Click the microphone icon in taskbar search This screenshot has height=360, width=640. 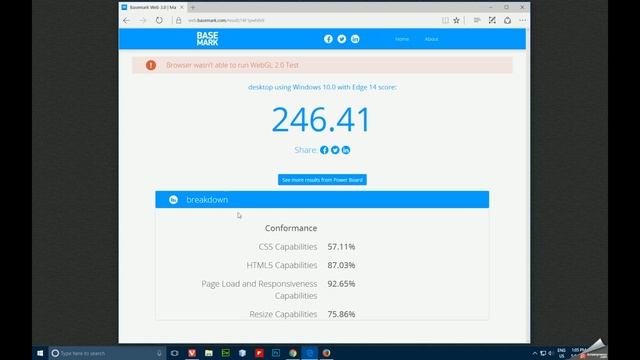point(159,353)
